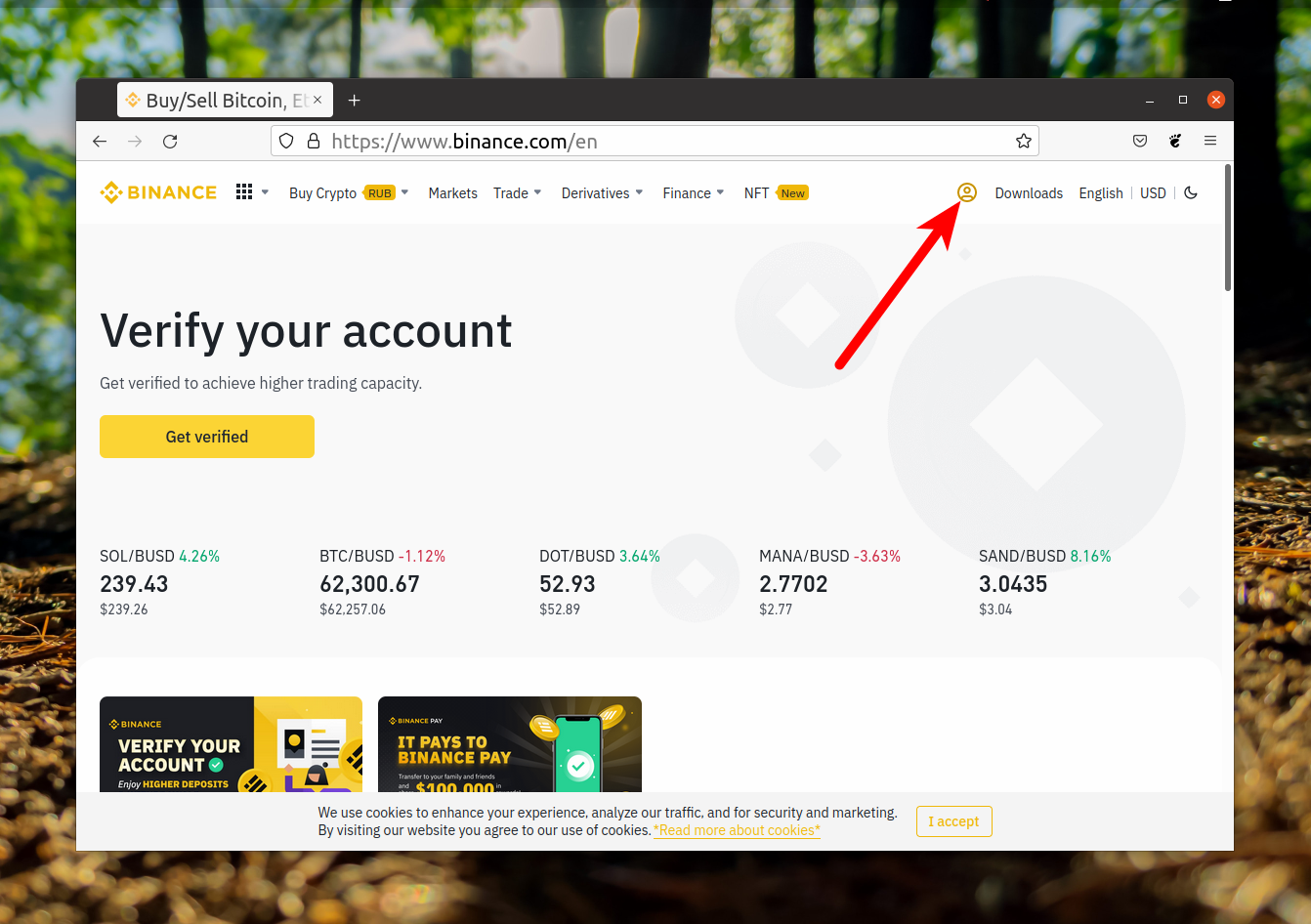This screenshot has height=924, width=1311.
Task: Open the Verify Your Account banner
Action: pos(231,744)
